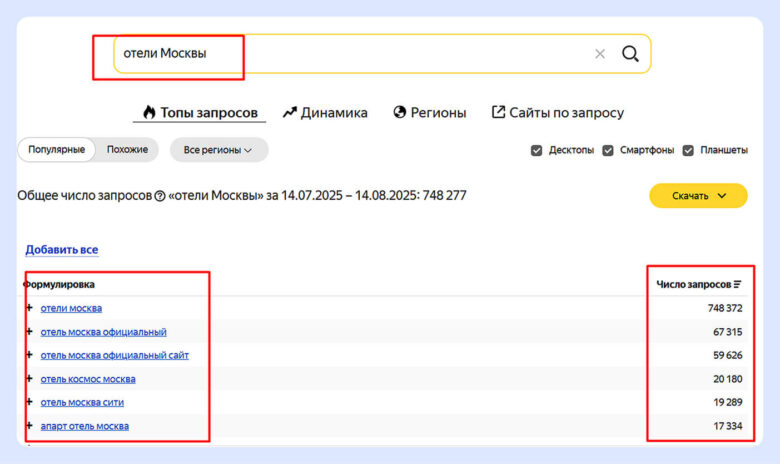780x464 pixels.
Task: Click plus icon beside отель космос москва
Action: point(30,379)
